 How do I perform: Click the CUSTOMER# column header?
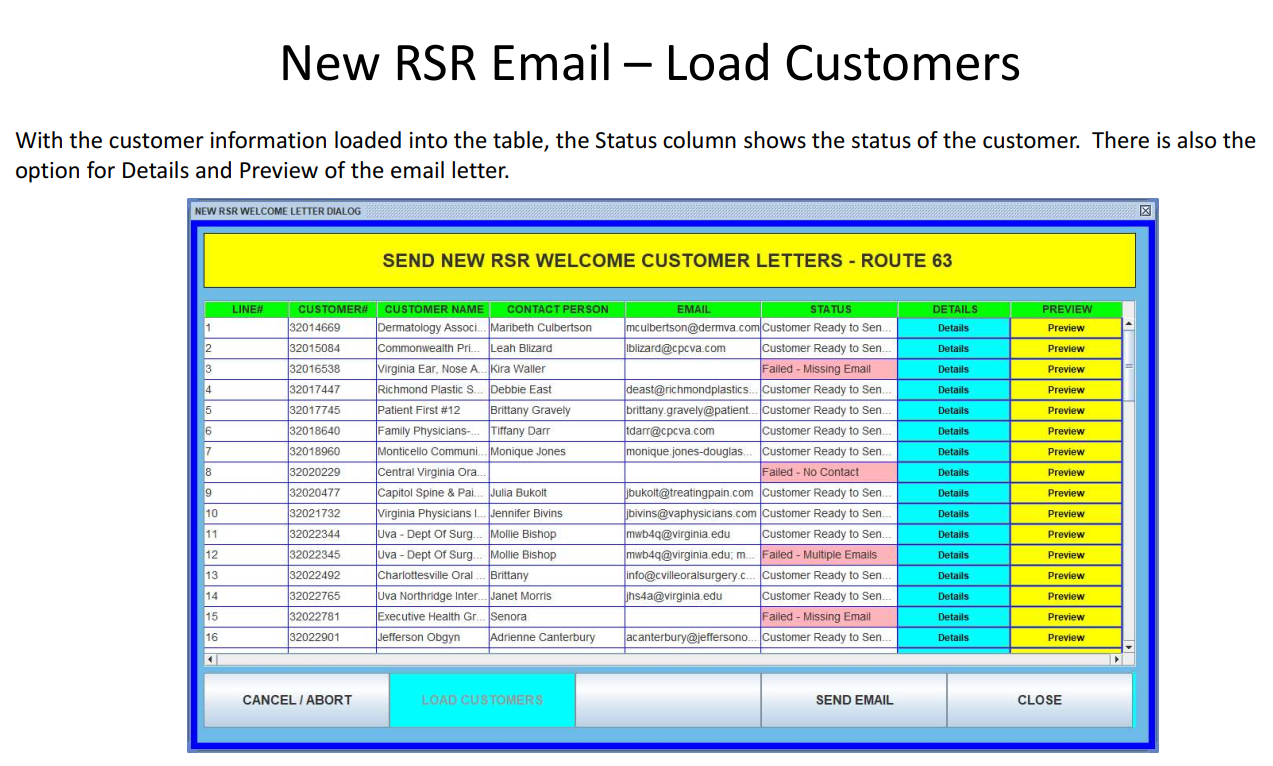point(333,309)
